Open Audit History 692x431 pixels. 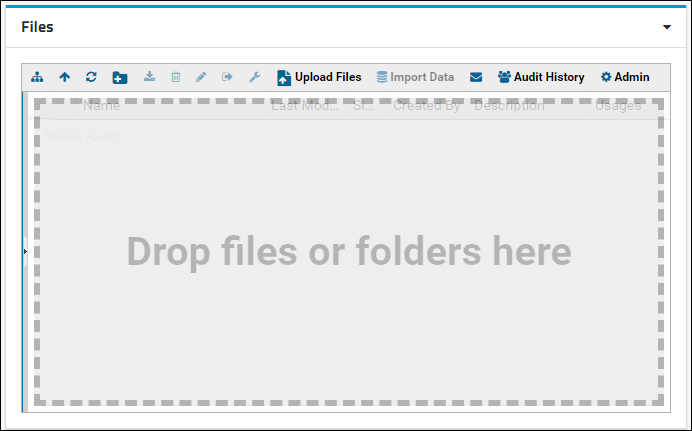click(541, 77)
